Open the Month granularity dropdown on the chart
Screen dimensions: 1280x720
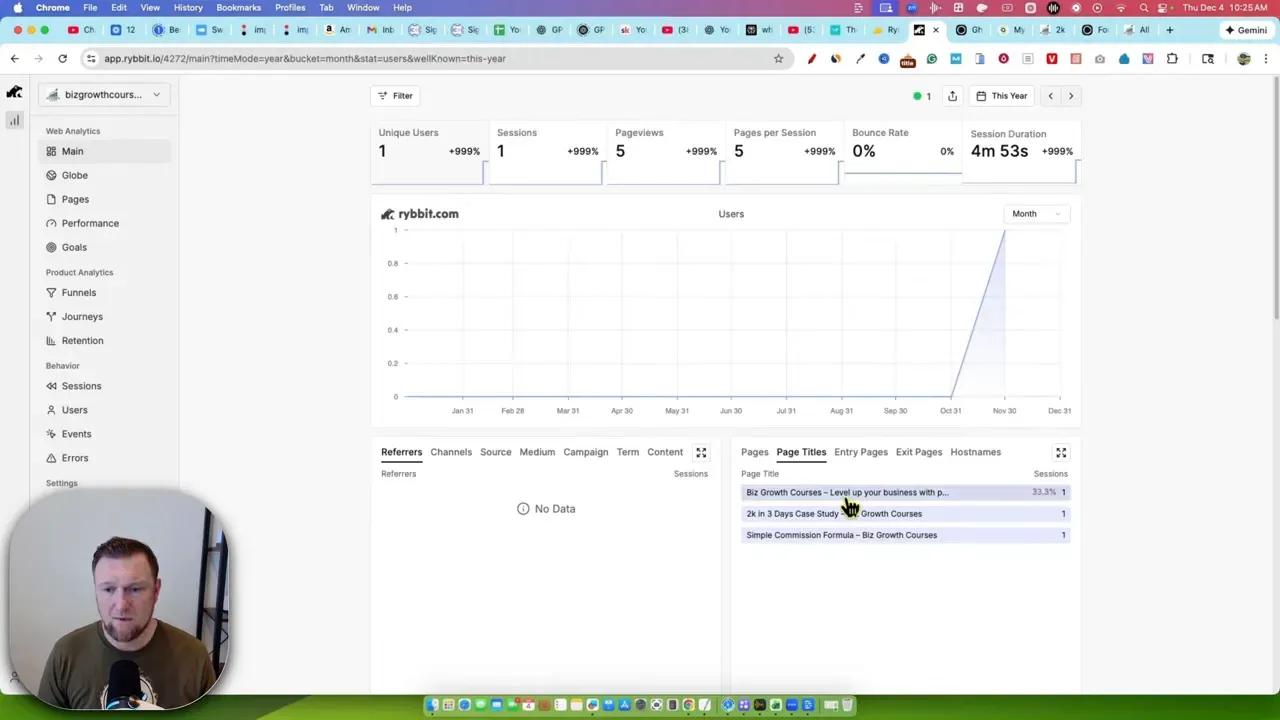1036,213
